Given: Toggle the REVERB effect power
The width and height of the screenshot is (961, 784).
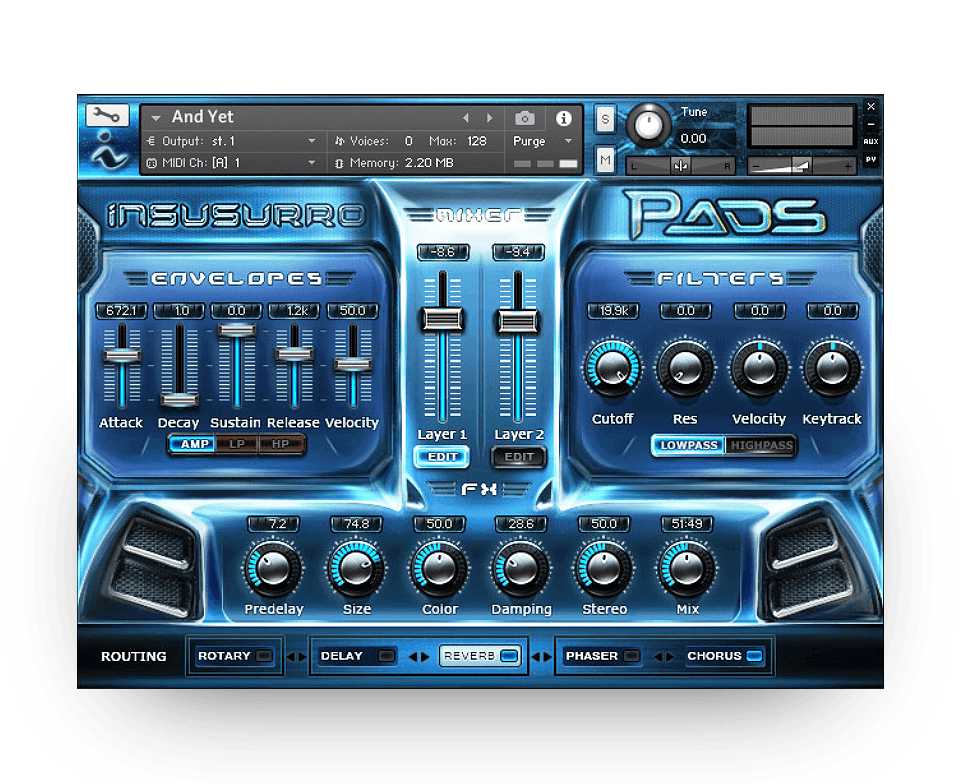Looking at the screenshot, I should coord(509,656).
